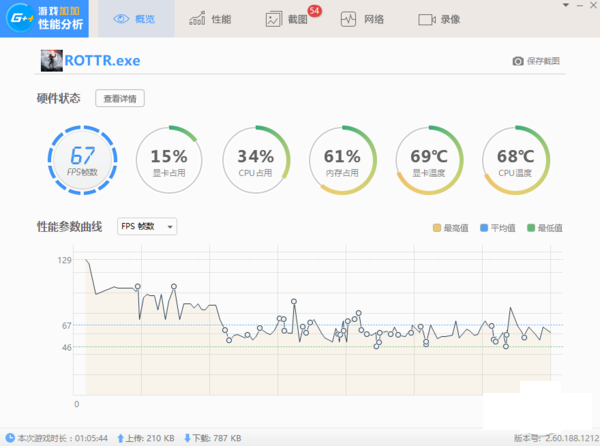600x446 pixels.
Task: Click the 69℃ 显卡温度 gauge
Action: 429,160
